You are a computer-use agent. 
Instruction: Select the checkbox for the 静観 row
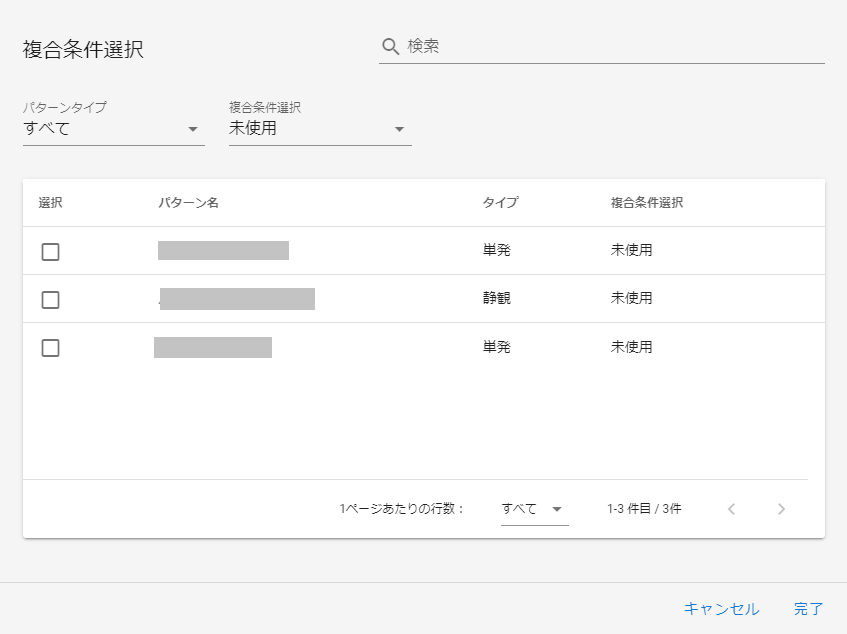[x=51, y=300]
